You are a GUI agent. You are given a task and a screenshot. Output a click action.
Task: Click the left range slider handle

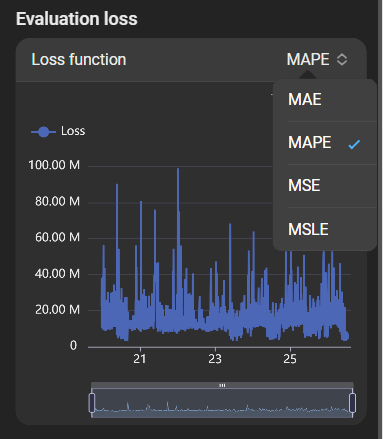92,403
